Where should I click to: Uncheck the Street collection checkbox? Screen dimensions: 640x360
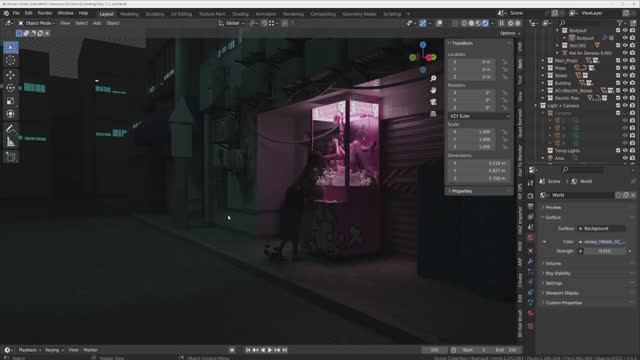click(618, 76)
